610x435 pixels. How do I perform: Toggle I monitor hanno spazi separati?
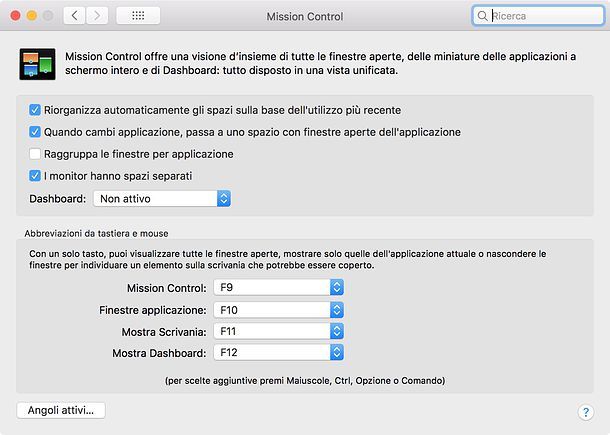(35, 176)
